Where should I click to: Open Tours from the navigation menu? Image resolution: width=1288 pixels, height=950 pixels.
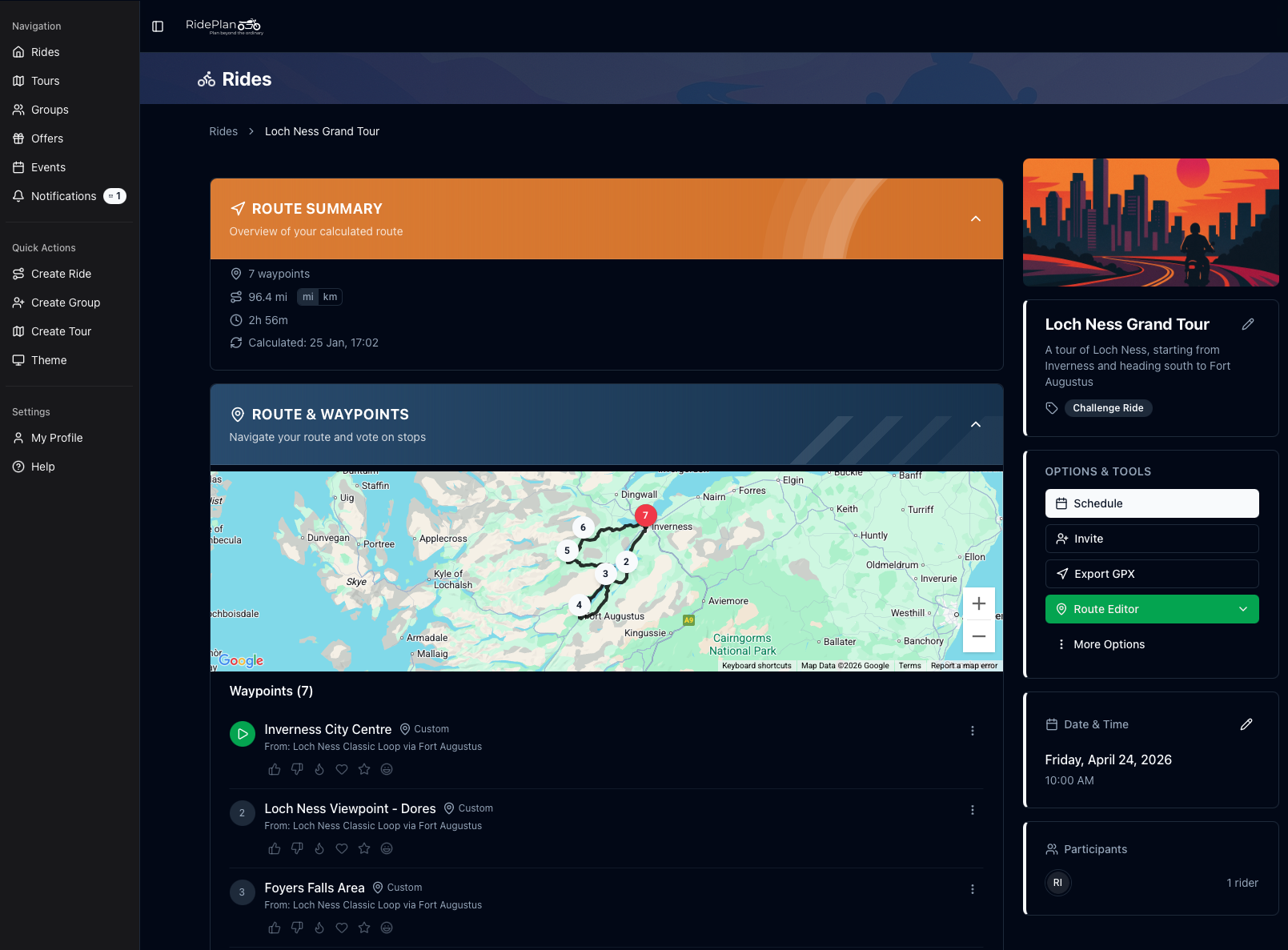[x=45, y=81]
